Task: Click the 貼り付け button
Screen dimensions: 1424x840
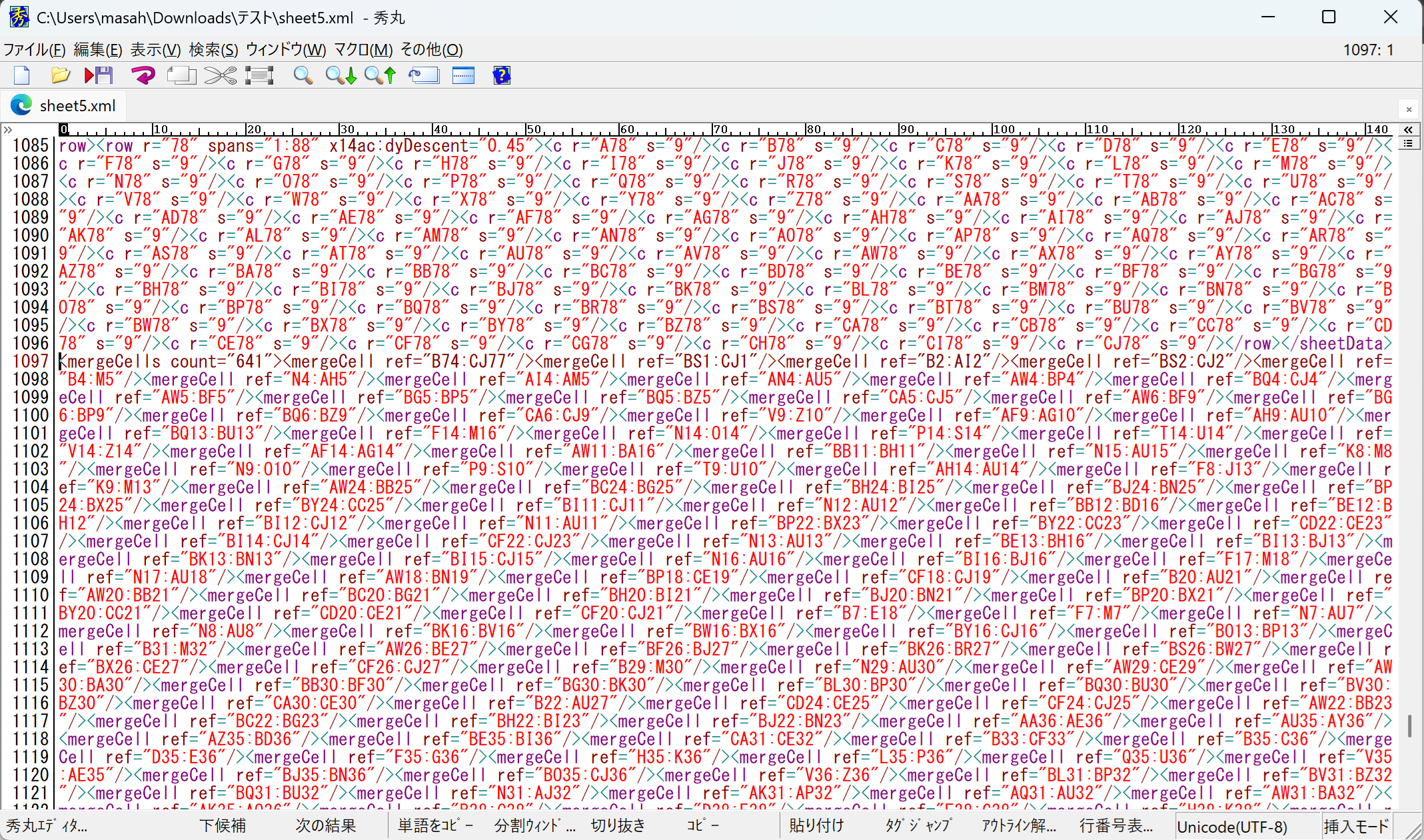Action: tap(816, 826)
